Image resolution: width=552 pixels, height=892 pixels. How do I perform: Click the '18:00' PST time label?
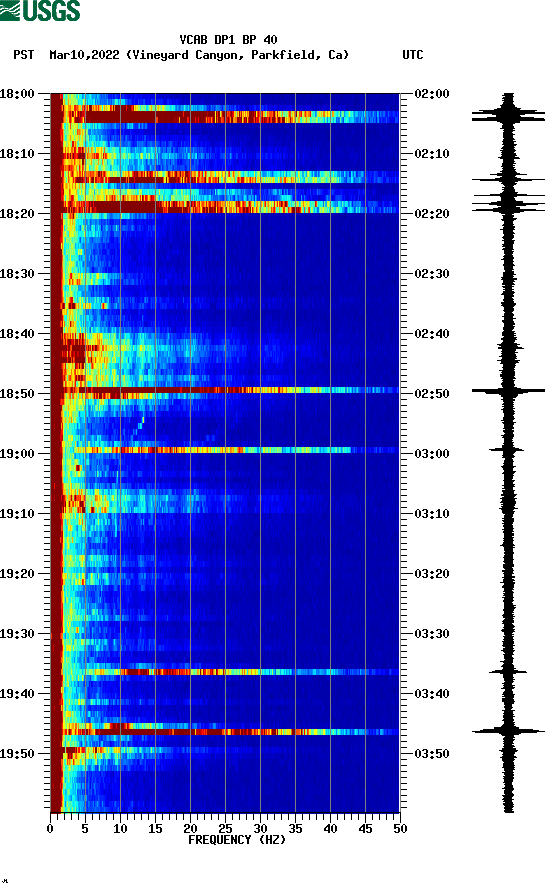click(17, 94)
